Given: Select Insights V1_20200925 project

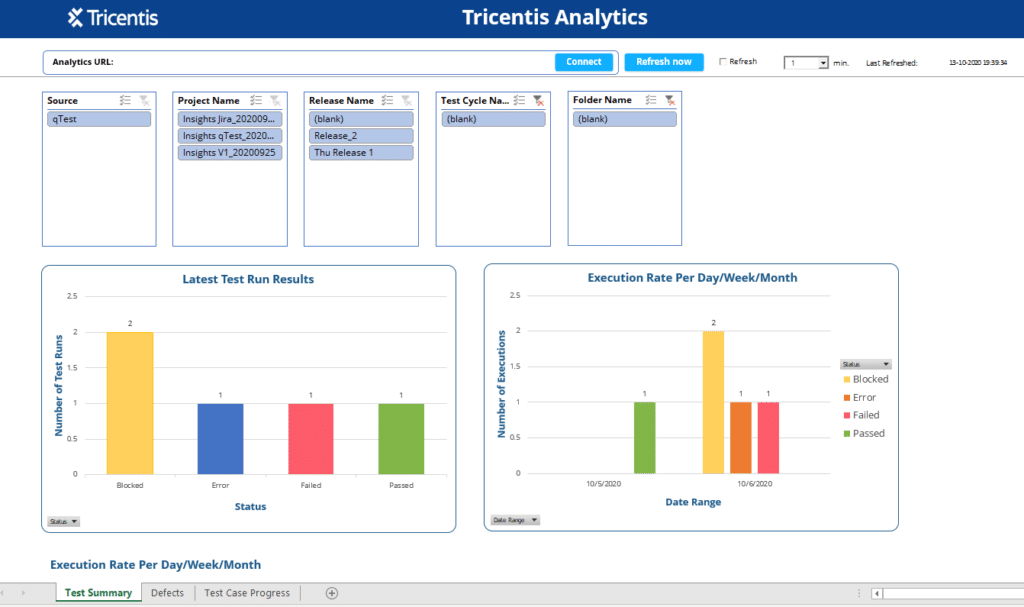Looking at the screenshot, I should 230,152.
